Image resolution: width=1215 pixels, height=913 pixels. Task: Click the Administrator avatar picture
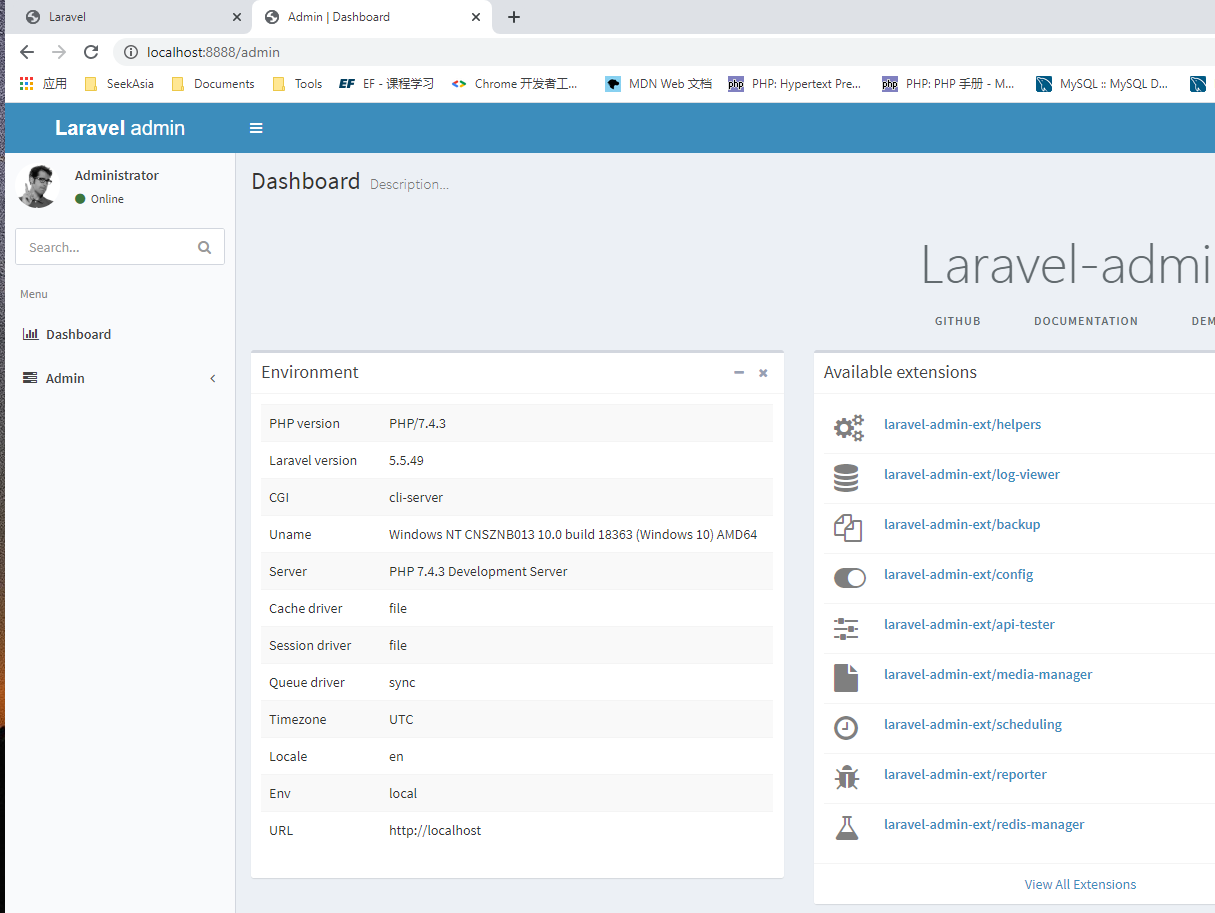pos(38,186)
